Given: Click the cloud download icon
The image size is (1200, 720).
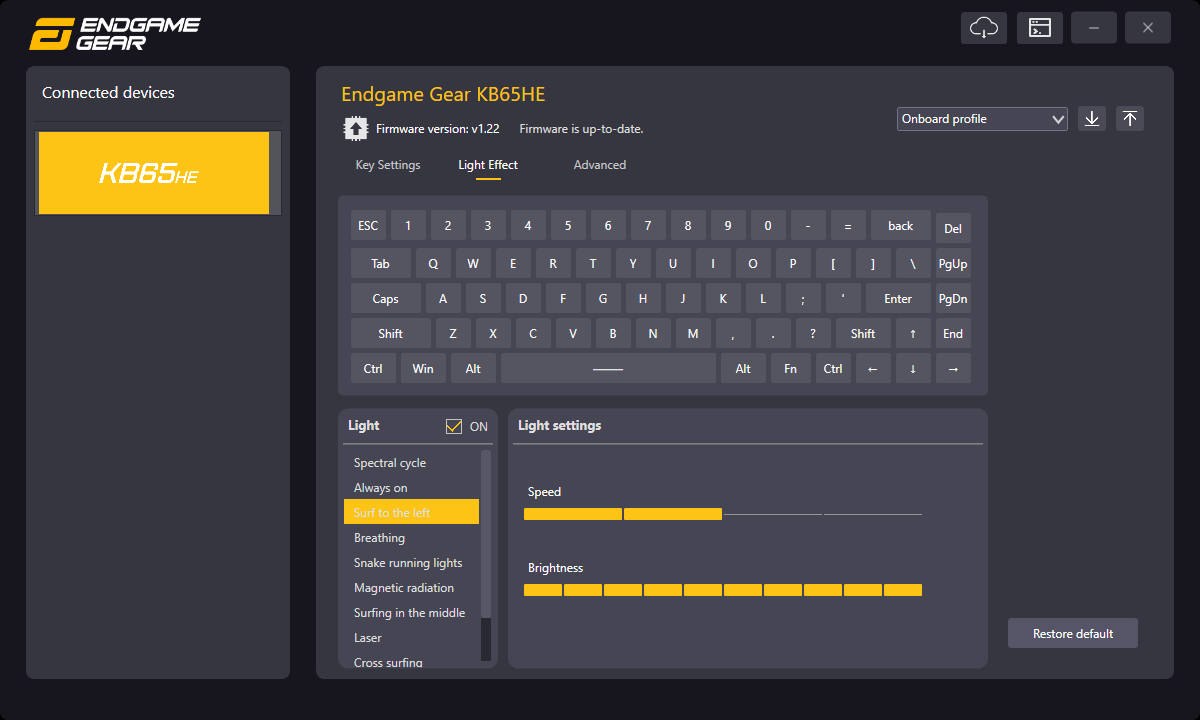Looking at the screenshot, I should coord(984,28).
